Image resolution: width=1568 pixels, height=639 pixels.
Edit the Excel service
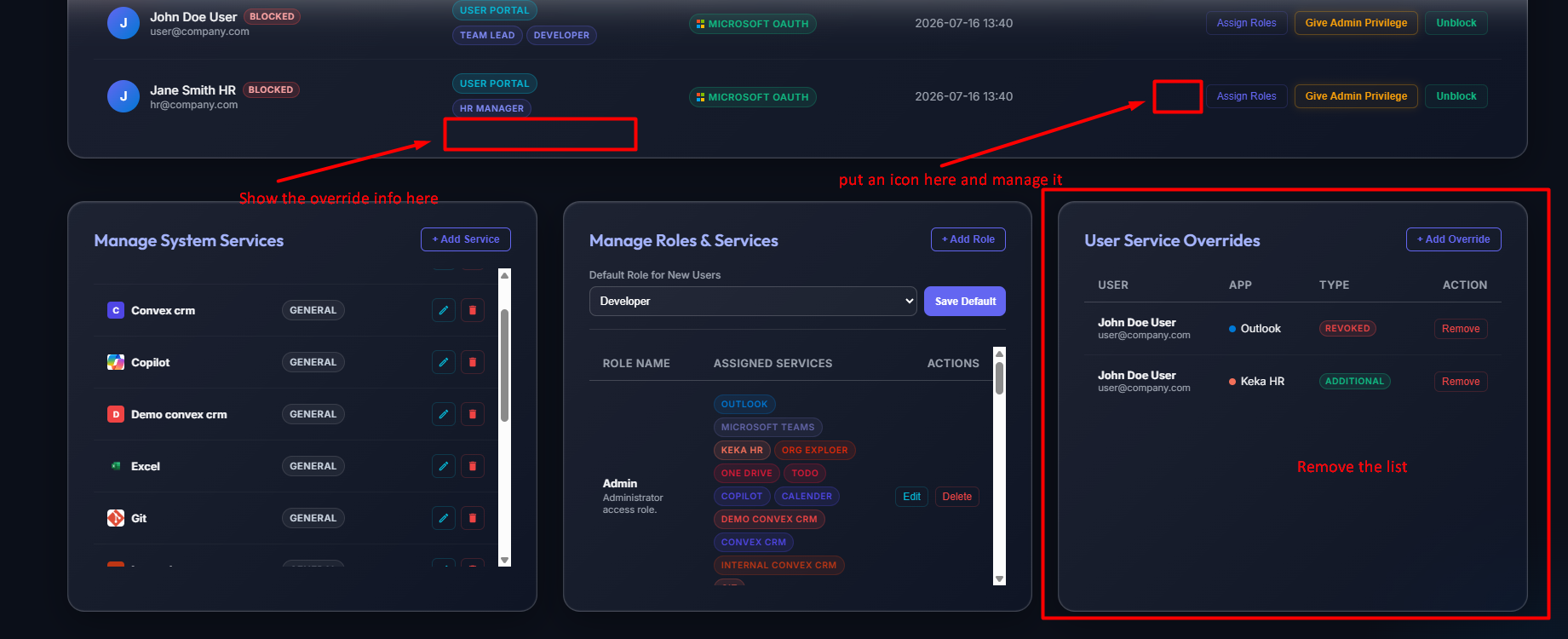444,466
